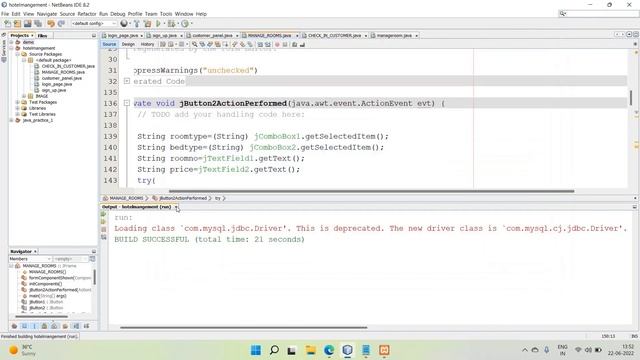Viewport: 640px width, 360px height.
Task: Click the Quick Search magnifier icon
Action: click(x=562, y=13)
